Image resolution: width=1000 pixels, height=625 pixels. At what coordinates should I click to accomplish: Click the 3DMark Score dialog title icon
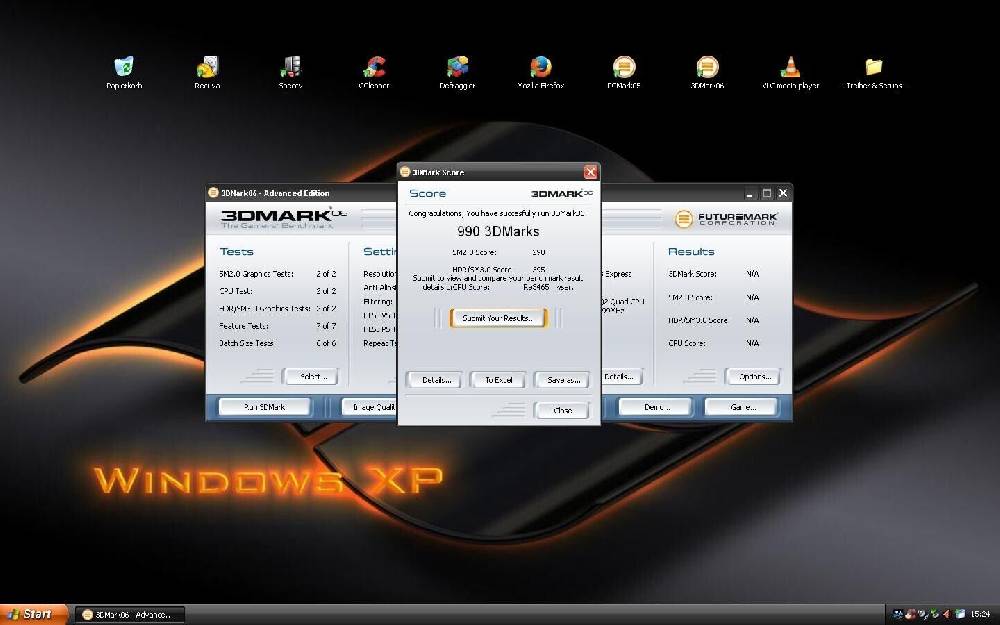(404, 172)
